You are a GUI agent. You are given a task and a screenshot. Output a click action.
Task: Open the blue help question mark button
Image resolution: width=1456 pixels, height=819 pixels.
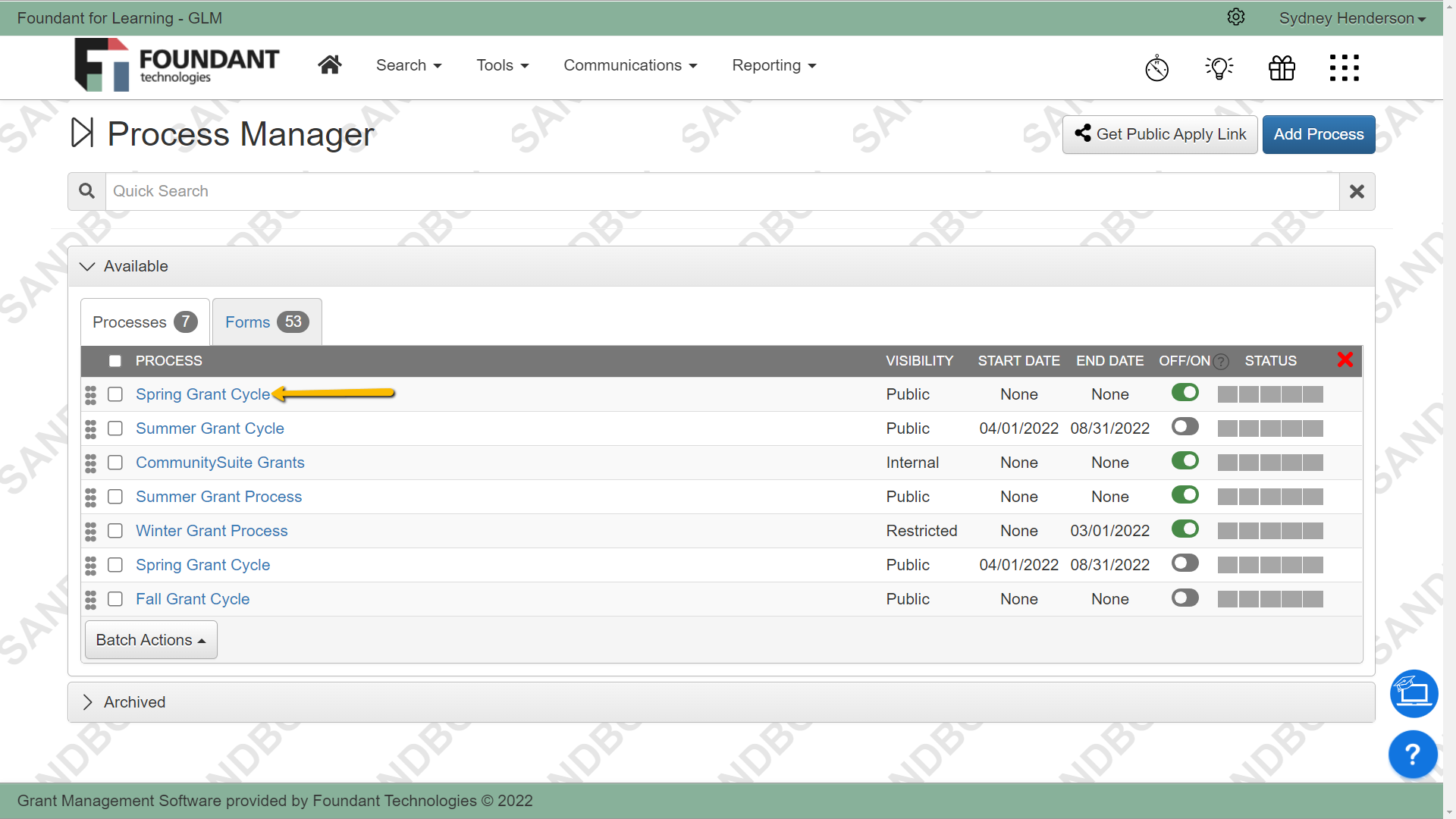tap(1412, 754)
